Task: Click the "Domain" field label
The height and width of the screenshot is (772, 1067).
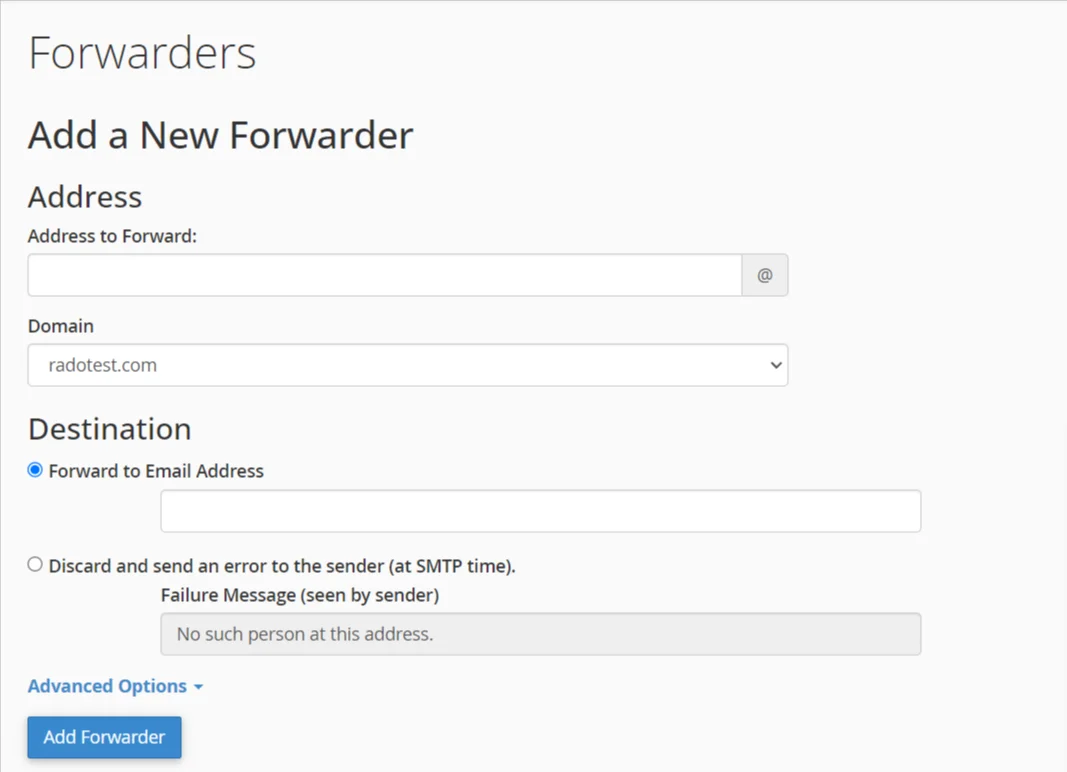Action: (x=61, y=326)
